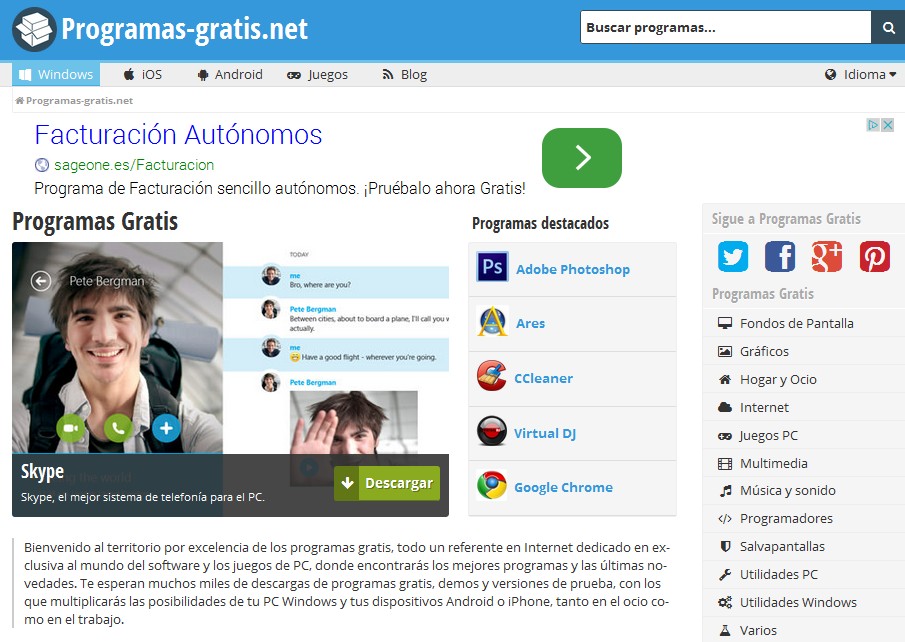Click the Adobe Photoshop Ps icon
Viewport: 905px width, 642px height.
click(x=492, y=267)
